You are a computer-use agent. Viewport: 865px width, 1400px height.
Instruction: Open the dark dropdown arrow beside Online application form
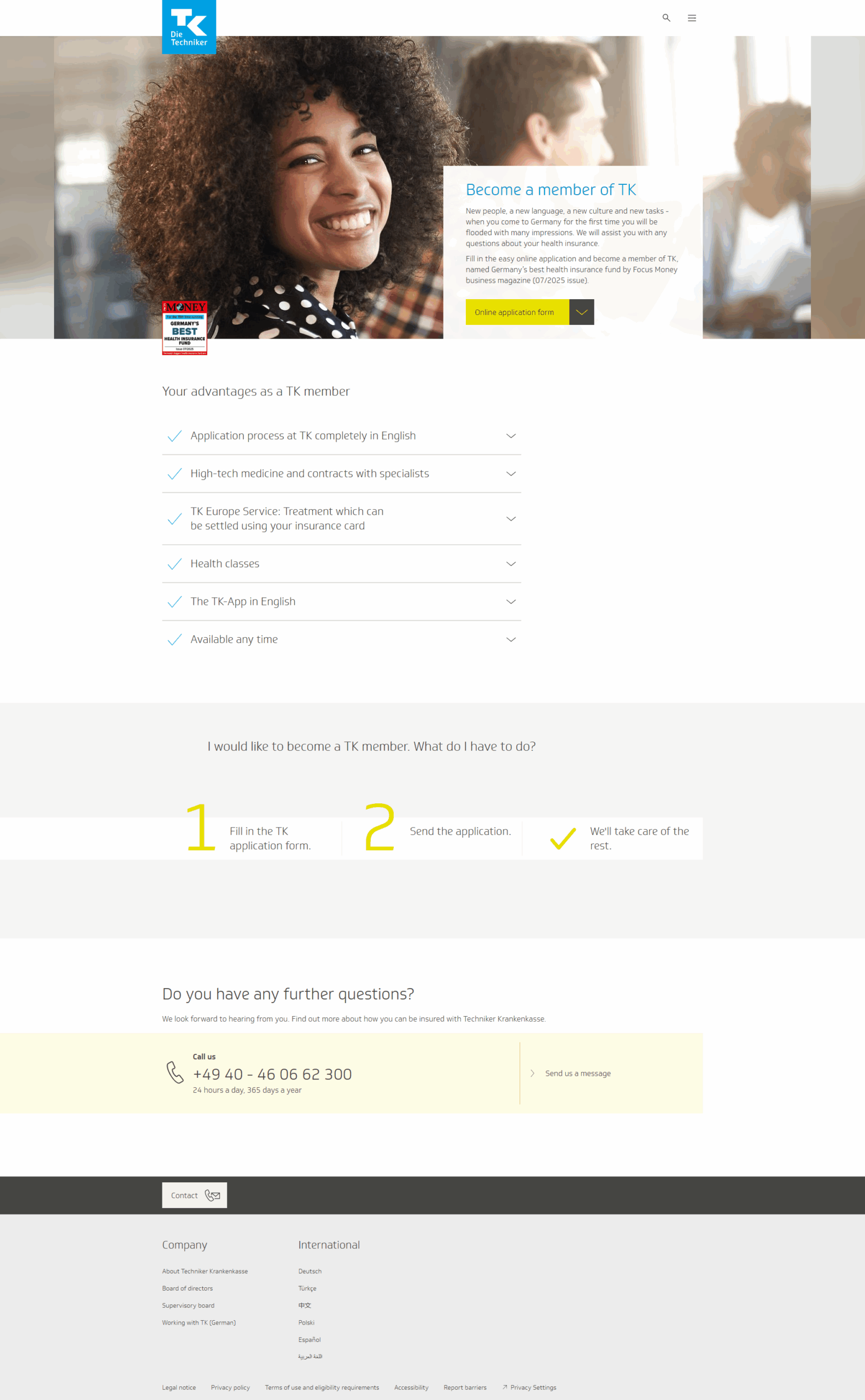(581, 312)
